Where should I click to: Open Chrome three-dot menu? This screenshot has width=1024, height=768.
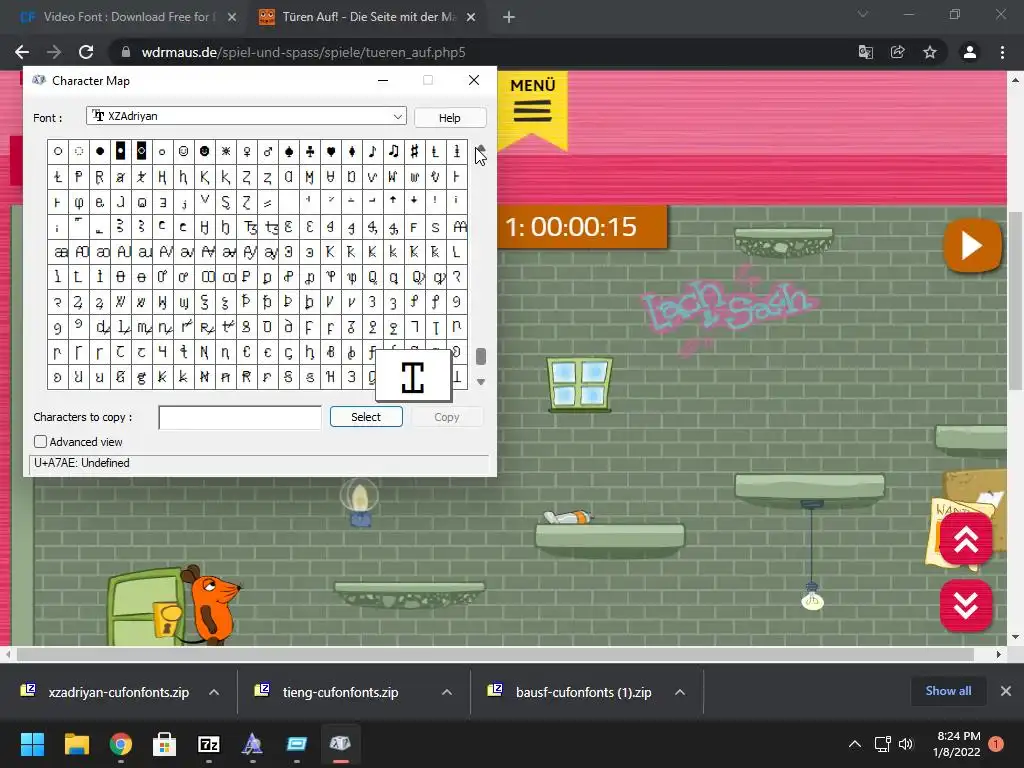click(1002, 52)
